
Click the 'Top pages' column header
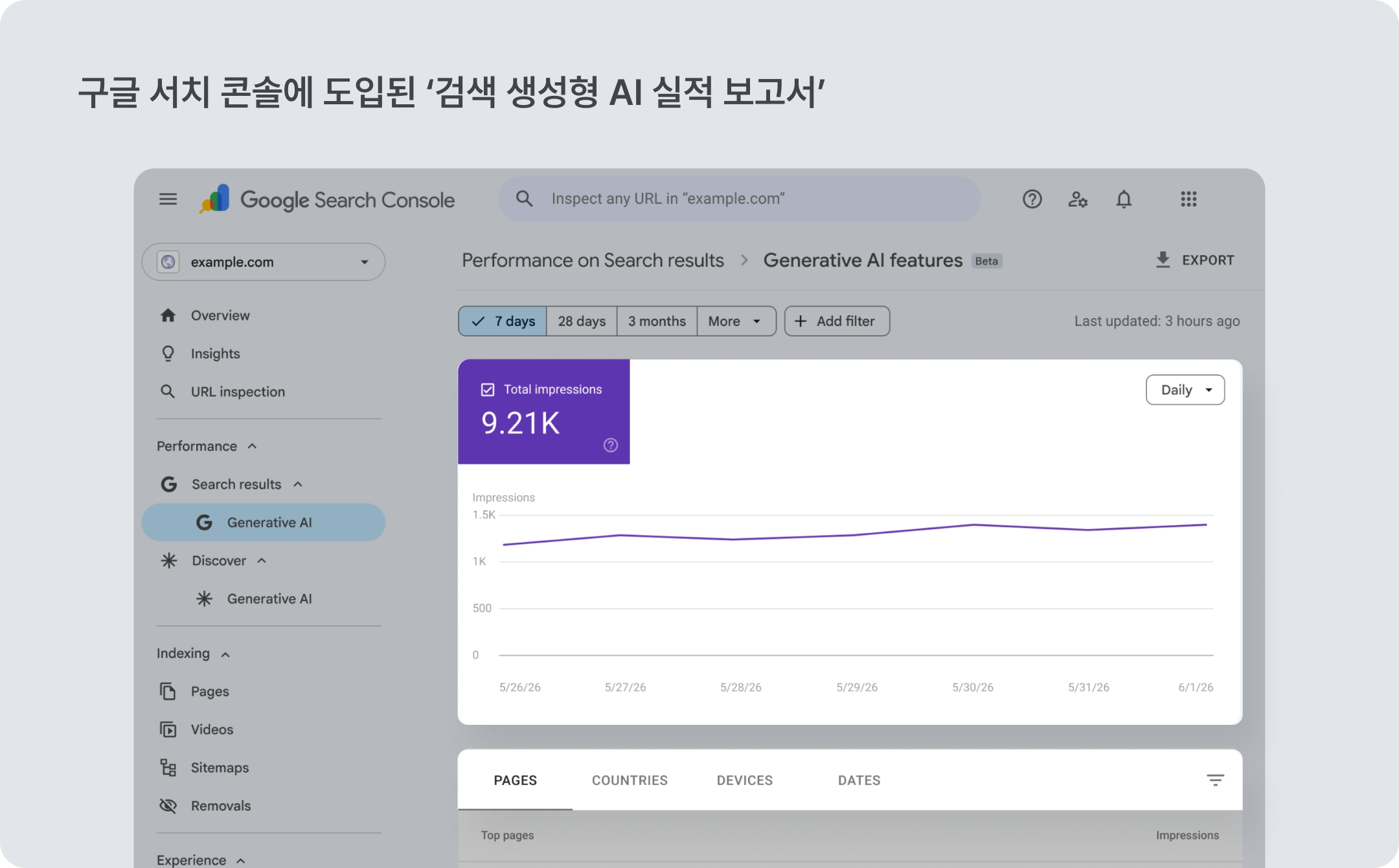507,835
